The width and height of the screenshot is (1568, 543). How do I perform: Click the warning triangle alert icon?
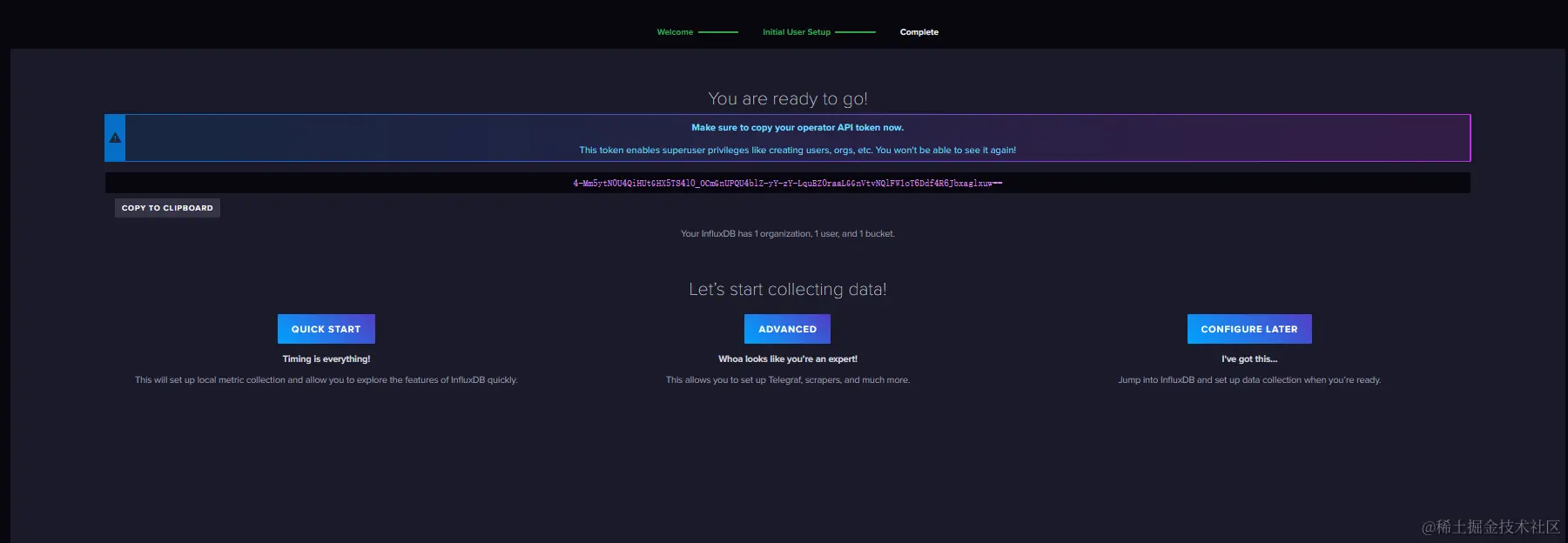click(115, 137)
